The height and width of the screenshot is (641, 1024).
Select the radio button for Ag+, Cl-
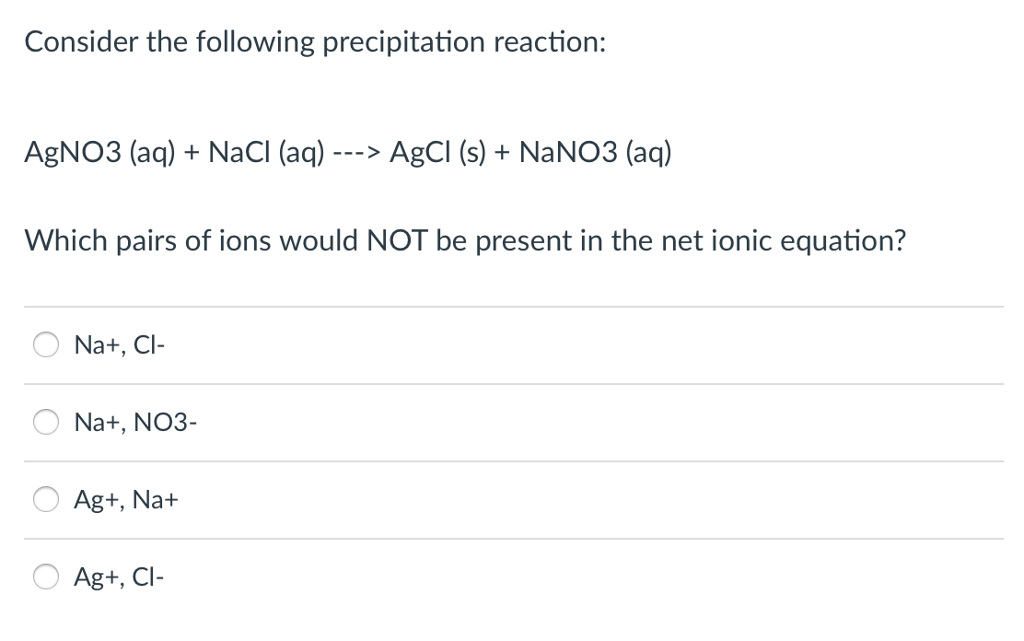(45, 576)
